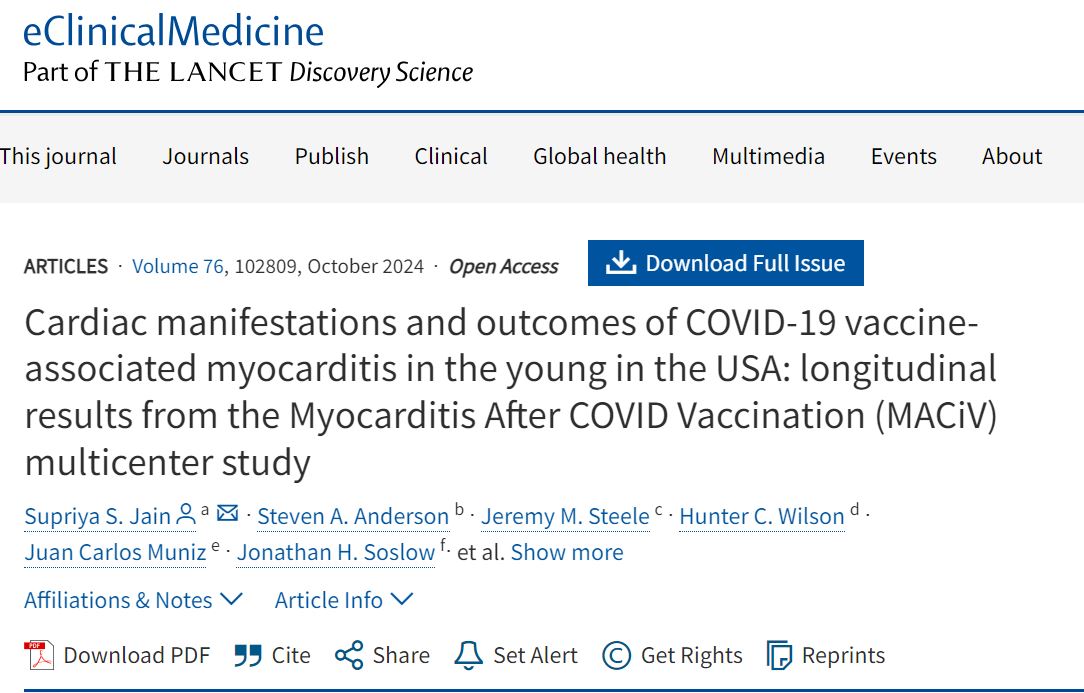Go to the Global health section
Viewport: 1084px width, 693px height.
599,156
